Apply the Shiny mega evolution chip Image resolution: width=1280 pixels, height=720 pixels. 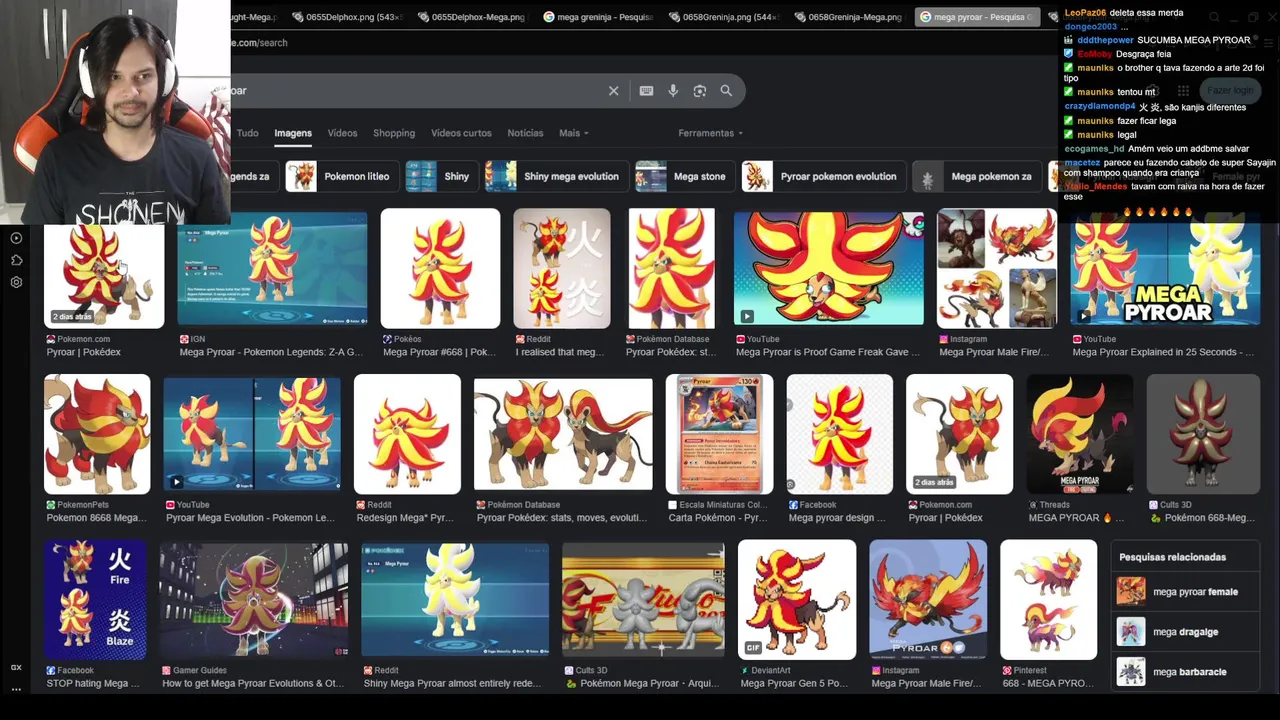tap(556, 176)
